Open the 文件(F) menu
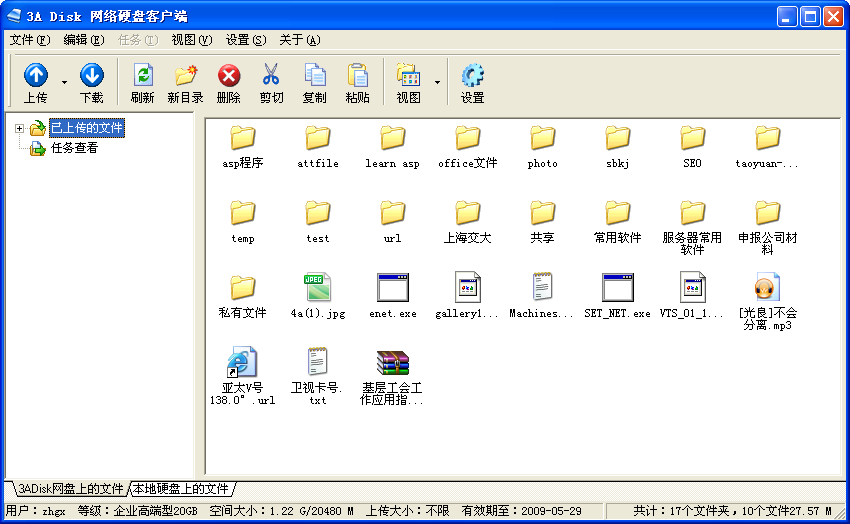 pyautogui.click(x=29, y=40)
